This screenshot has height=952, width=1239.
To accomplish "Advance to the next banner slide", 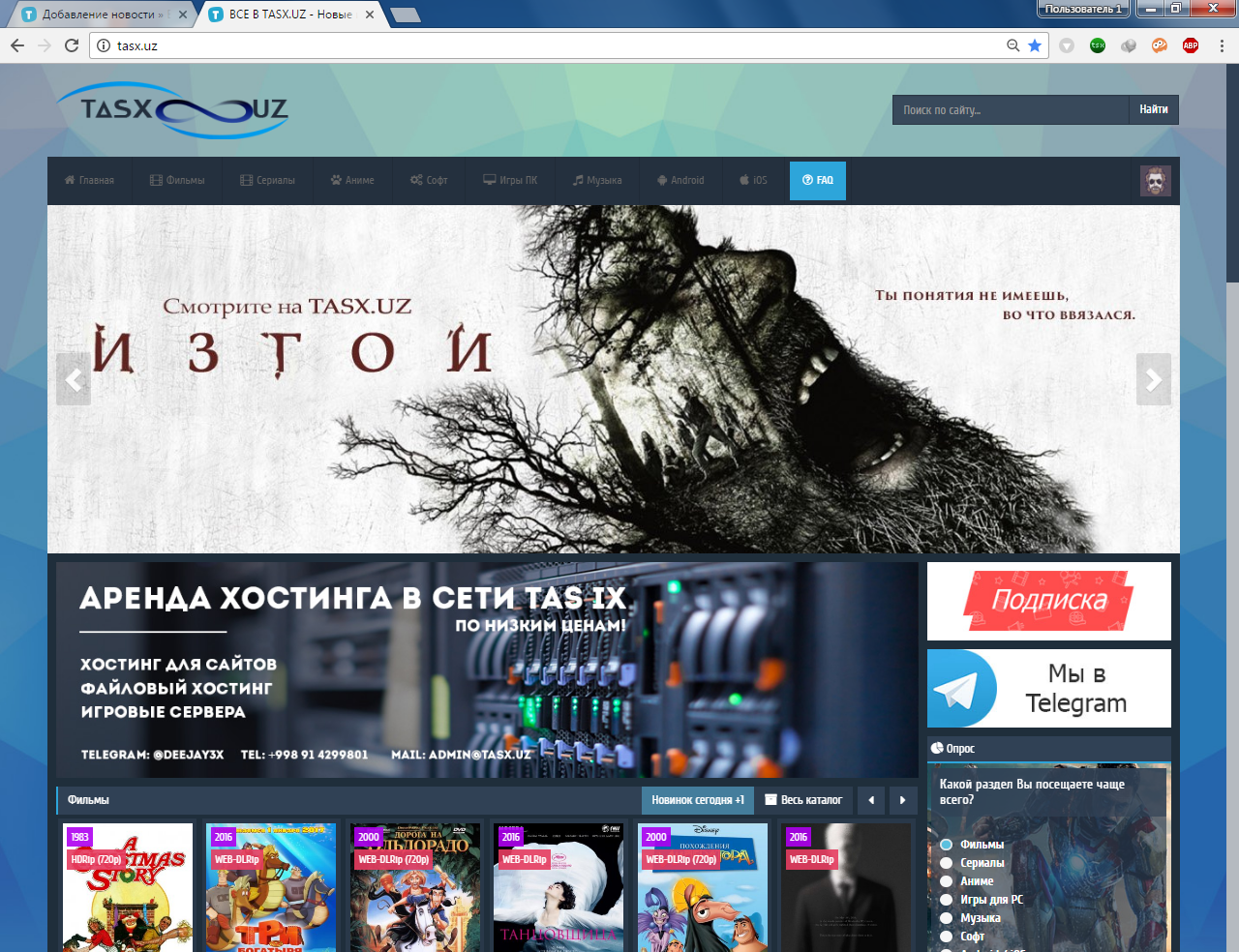I will [x=1154, y=379].
